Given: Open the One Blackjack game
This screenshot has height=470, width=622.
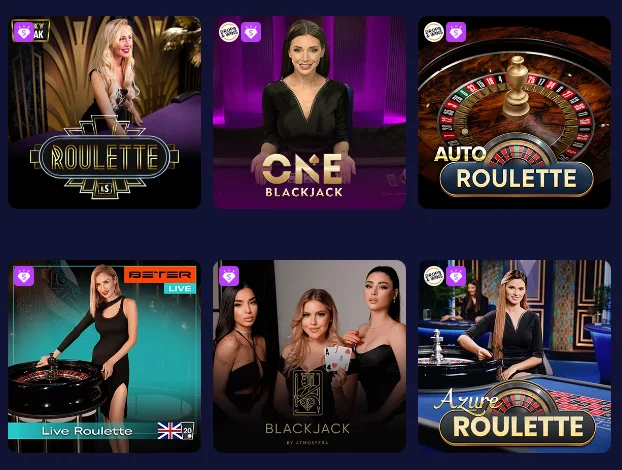Looking at the screenshot, I should pyautogui.click(x=309, y=112).
